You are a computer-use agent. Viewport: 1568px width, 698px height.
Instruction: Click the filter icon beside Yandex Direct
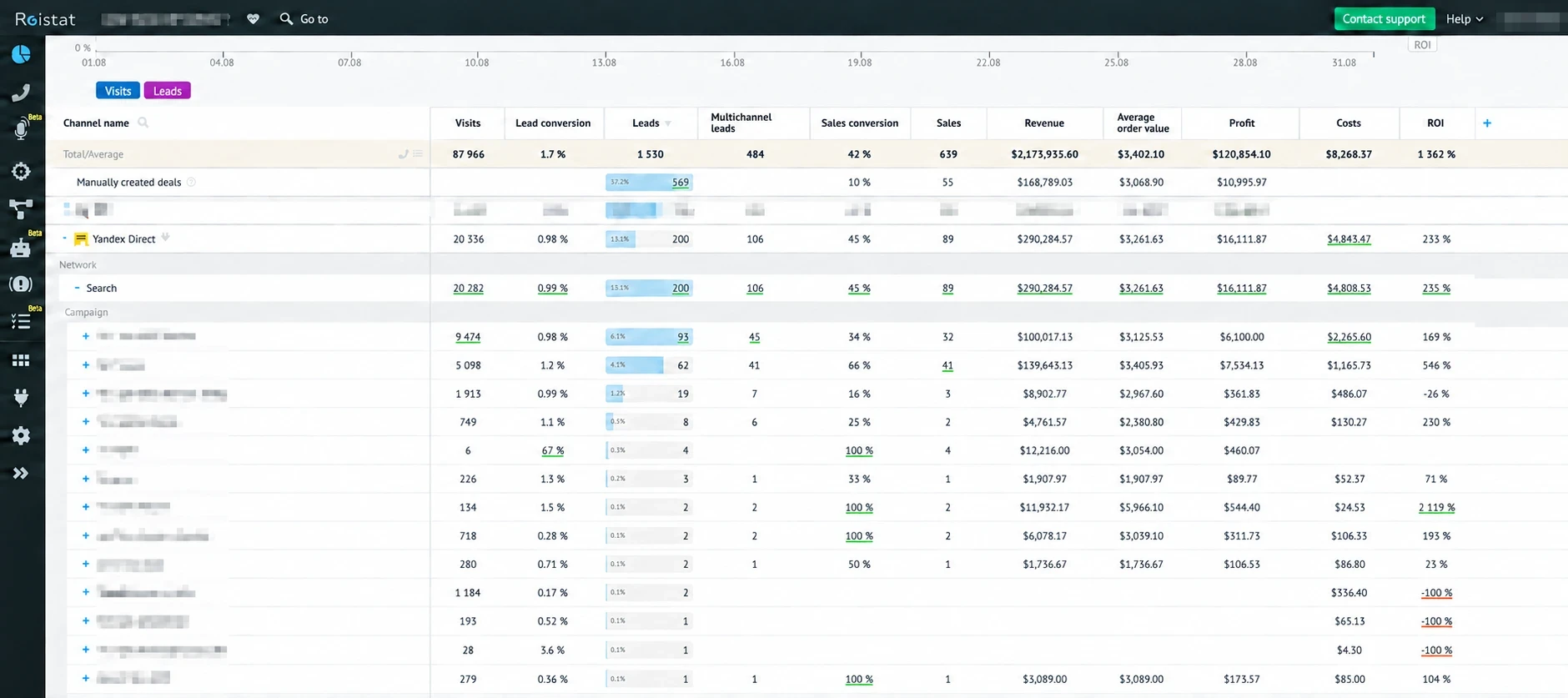(165, 238)
